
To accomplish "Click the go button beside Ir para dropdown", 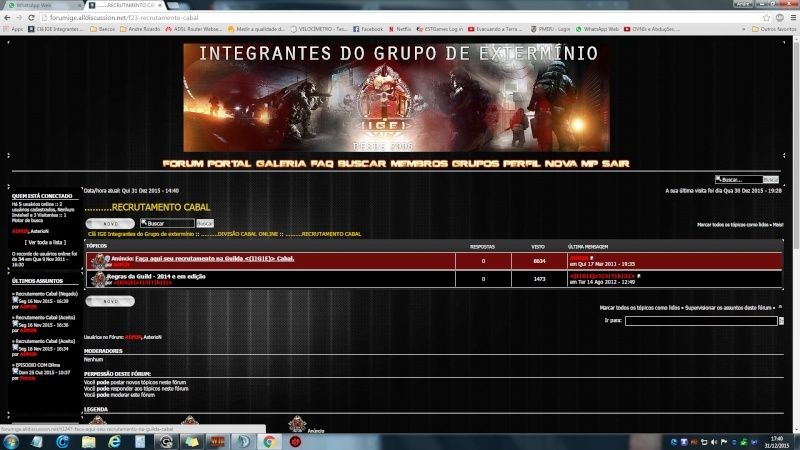I will click(781, 321).
